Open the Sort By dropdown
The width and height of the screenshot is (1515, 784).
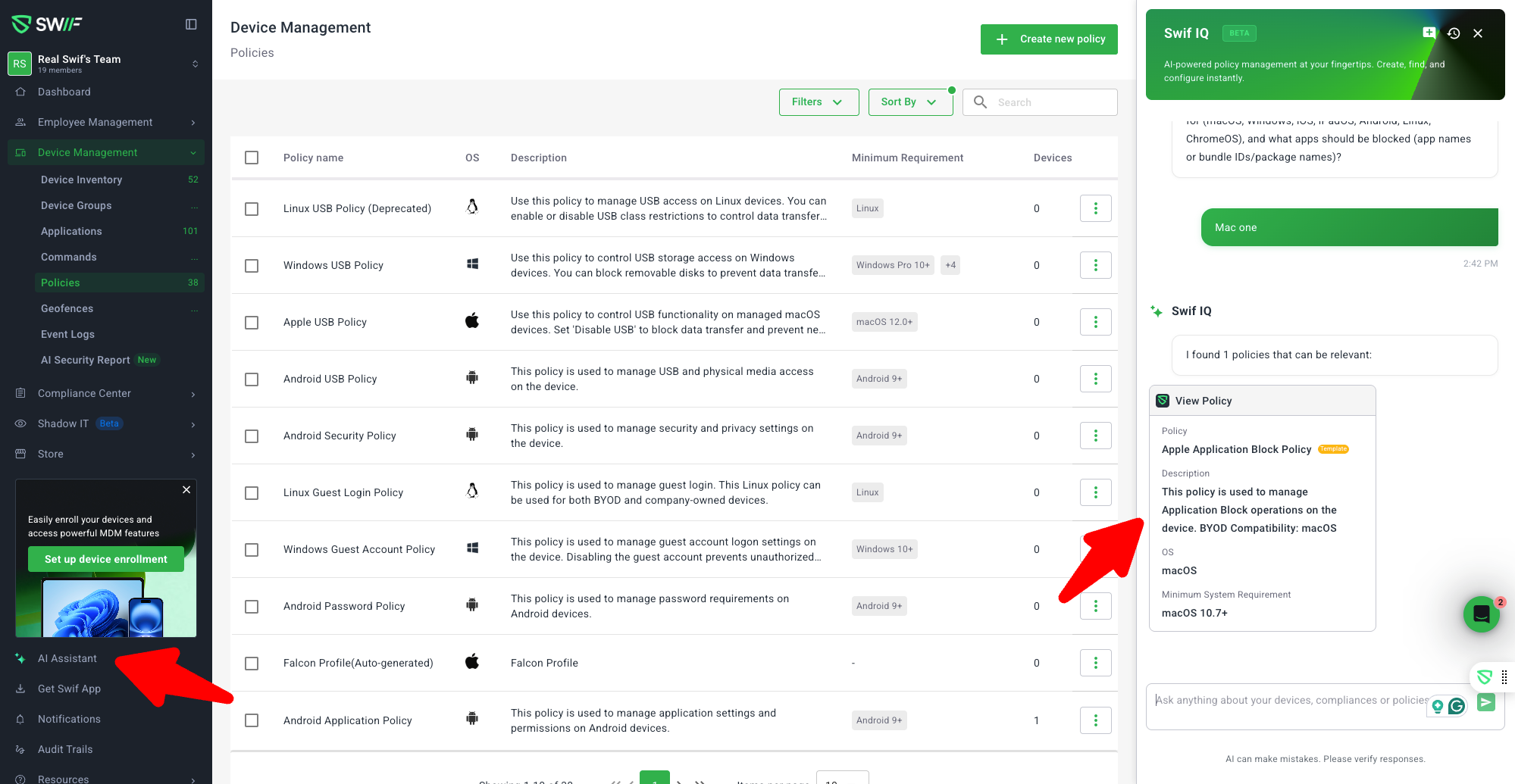[x=909, y=102]
